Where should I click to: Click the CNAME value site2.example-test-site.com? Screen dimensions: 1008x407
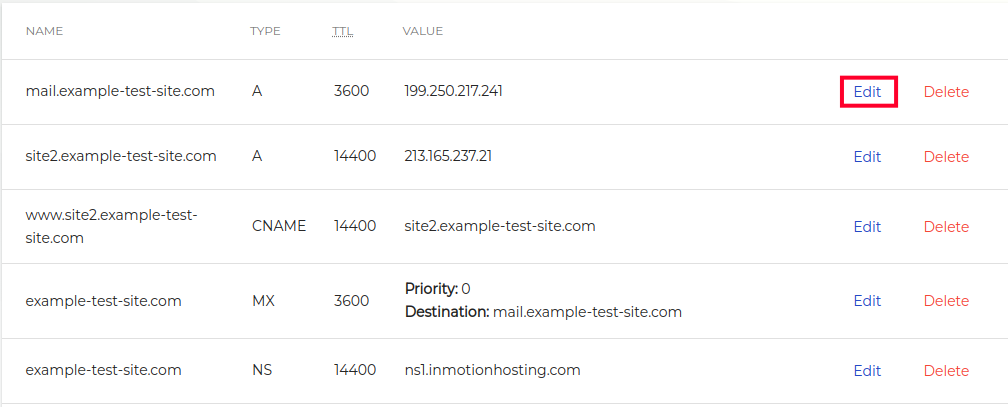500,226
